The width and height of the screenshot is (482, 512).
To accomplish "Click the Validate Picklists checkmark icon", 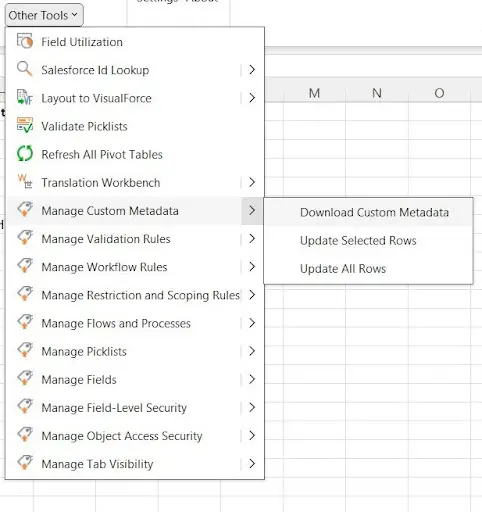I will (x=25, y=125).
